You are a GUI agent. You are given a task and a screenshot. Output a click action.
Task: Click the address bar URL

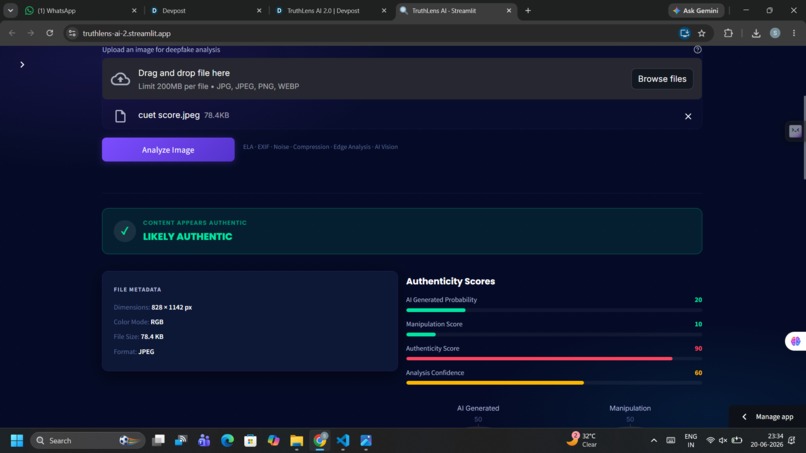pos(126,33)
